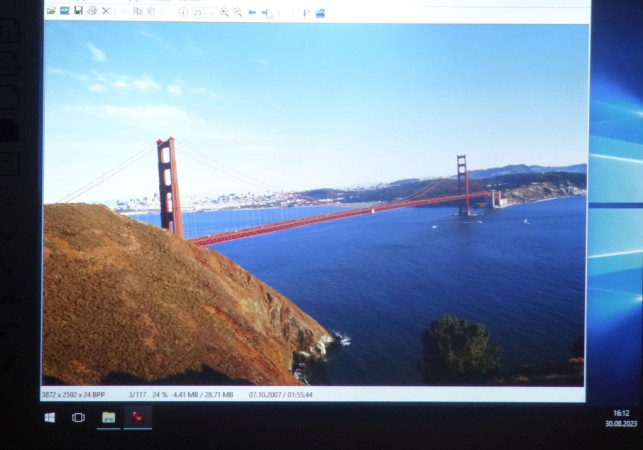The width and height of the screenshot is (643, 450).
Task: Click the zoom percentage input box
Action: pos(198,12)
